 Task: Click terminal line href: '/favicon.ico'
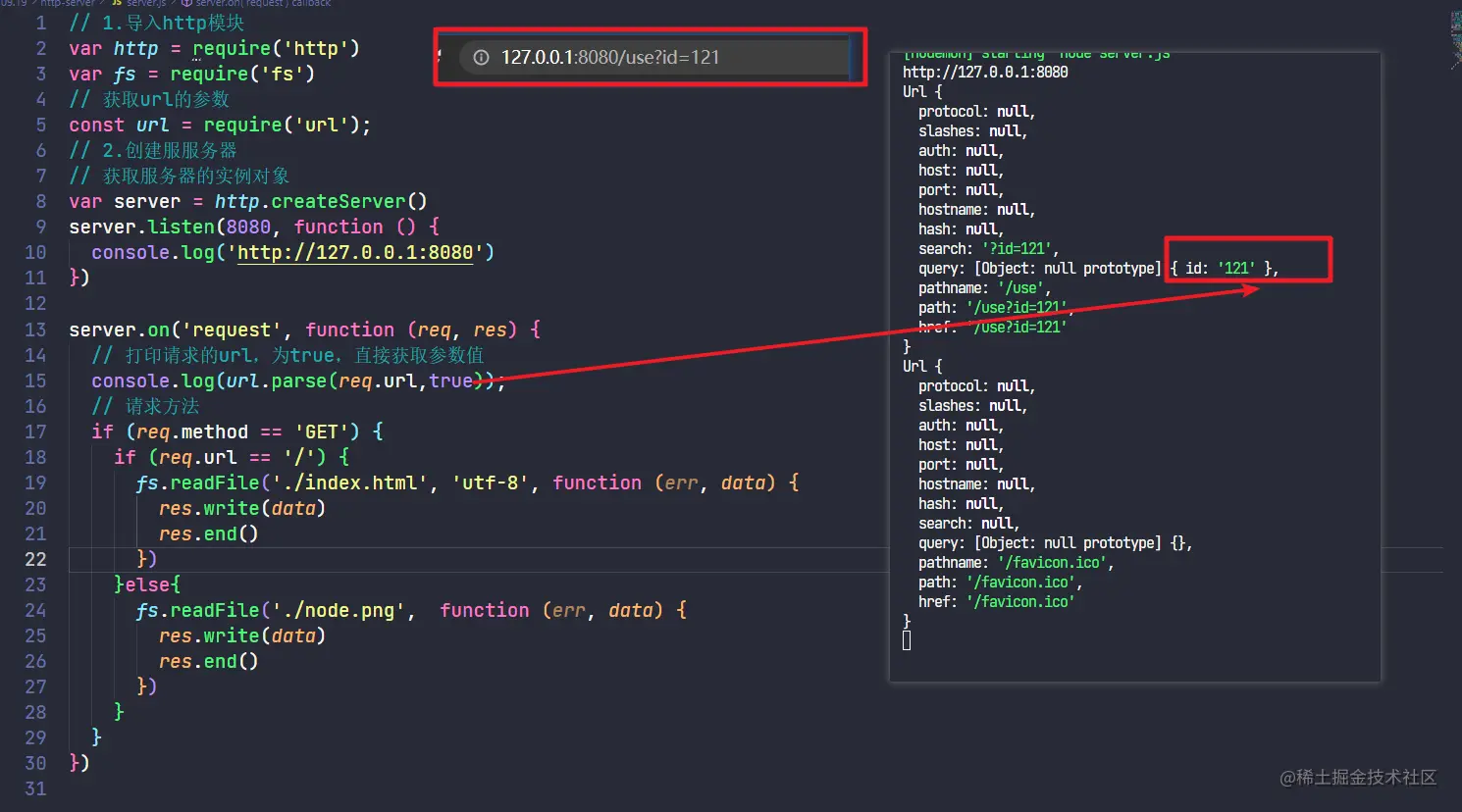coord(996,602)
